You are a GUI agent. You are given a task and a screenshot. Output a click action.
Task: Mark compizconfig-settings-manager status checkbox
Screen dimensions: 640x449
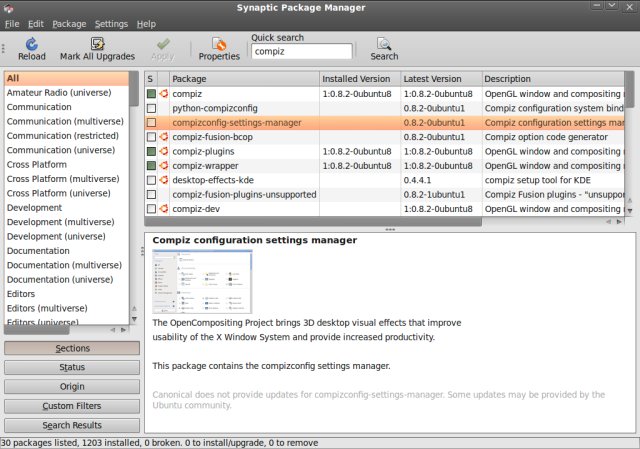(151, 122)
